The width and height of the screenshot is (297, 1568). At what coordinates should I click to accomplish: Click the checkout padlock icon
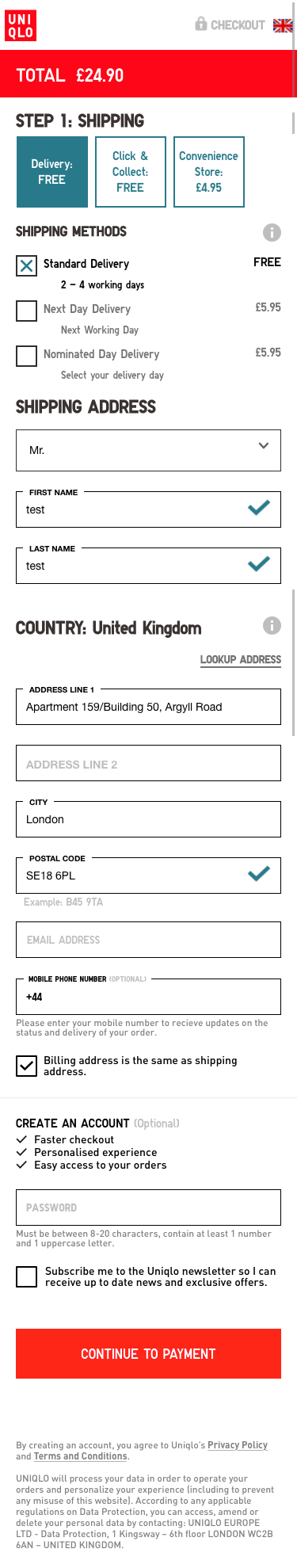201,24
